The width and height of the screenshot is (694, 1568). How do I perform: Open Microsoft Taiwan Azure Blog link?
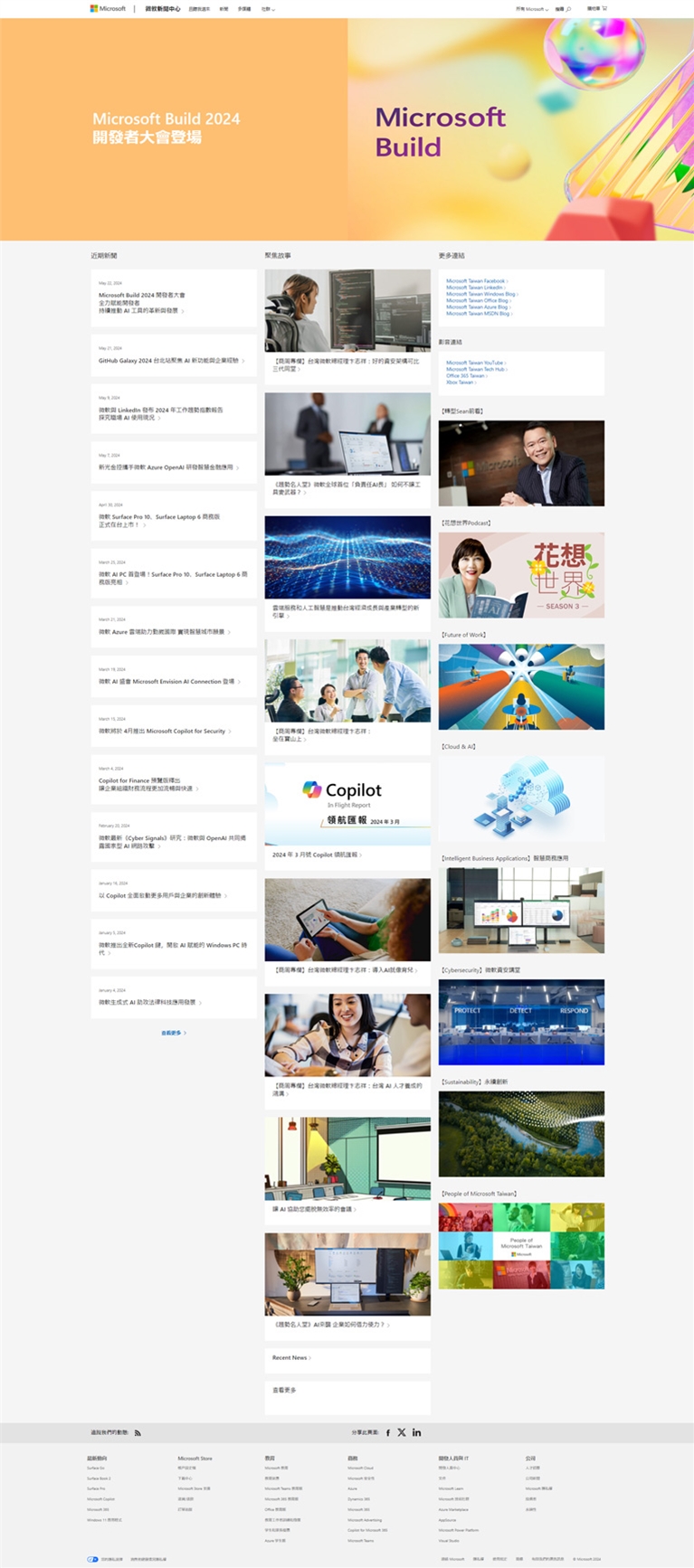pyautogui.click(x=479, y=307)
